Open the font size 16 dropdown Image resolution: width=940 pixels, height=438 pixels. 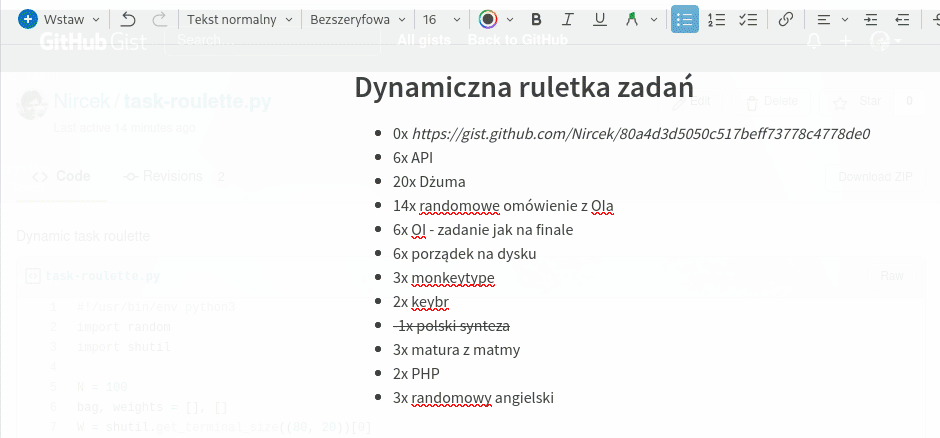click(x=441, y=19)
